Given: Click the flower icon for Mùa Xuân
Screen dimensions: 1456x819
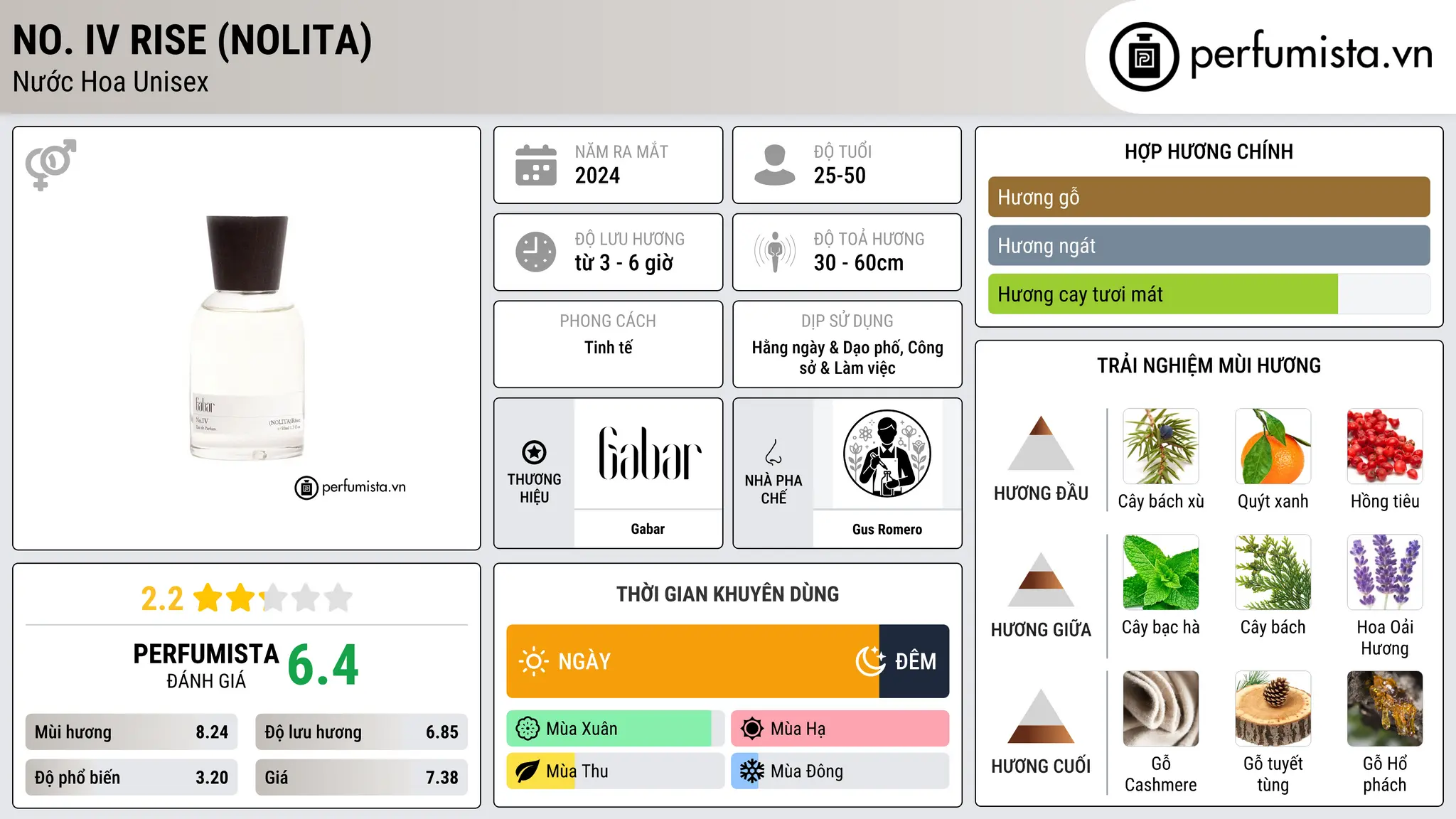Looking at the screenshot, I should coord(528,729).
